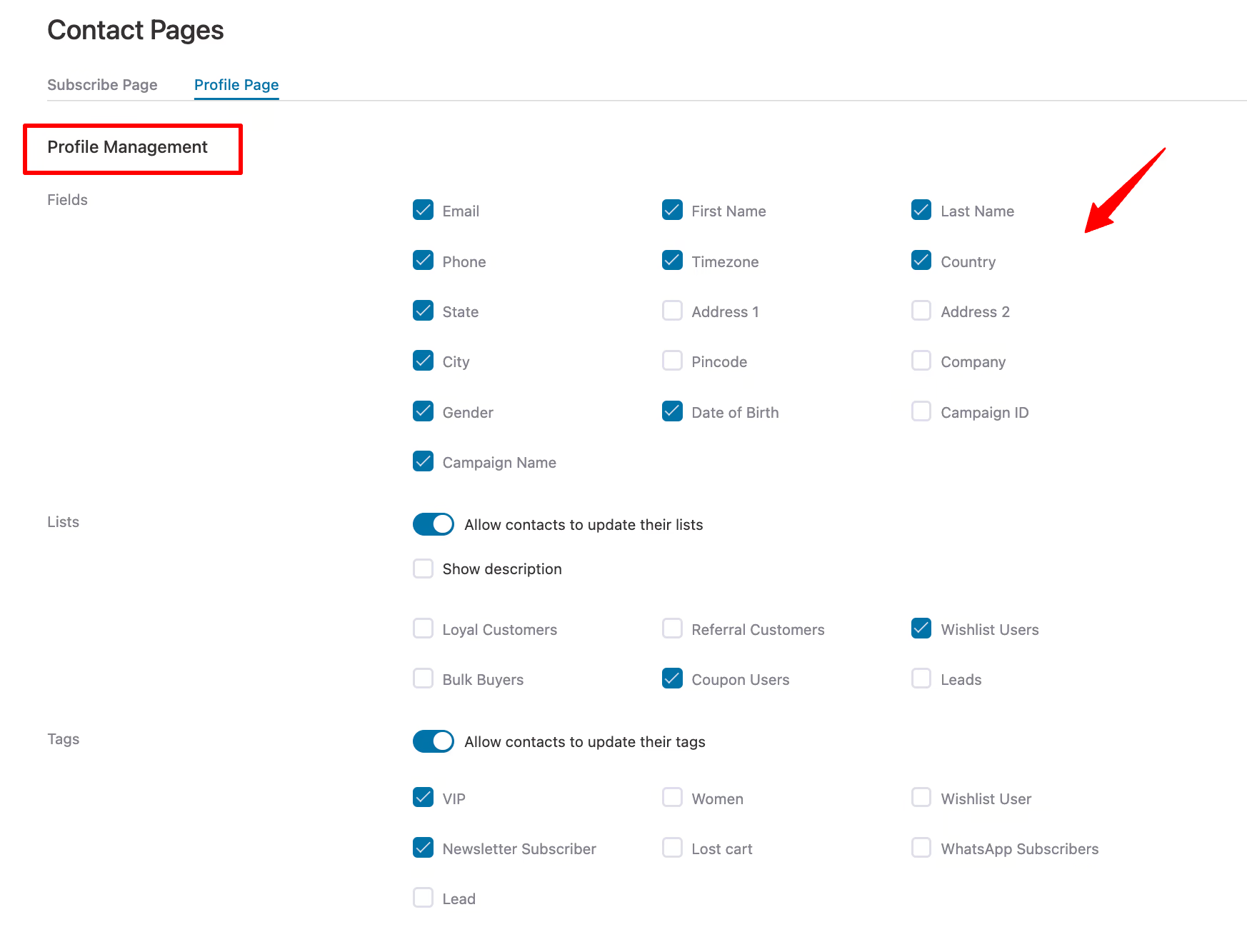Switch to the Subscribe Page tab
The height and width of the screenshot is (952, 1247).
coord(102,84)
